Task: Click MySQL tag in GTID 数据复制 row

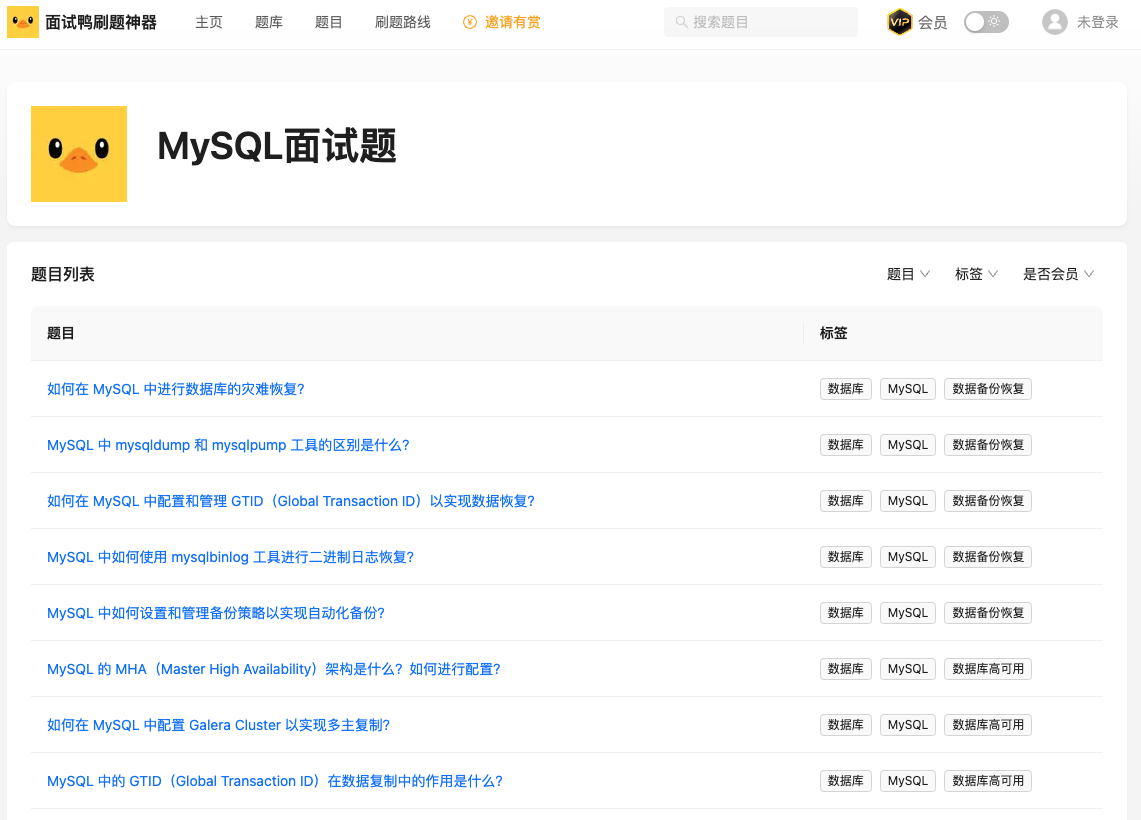Action: tap(907, 781)
